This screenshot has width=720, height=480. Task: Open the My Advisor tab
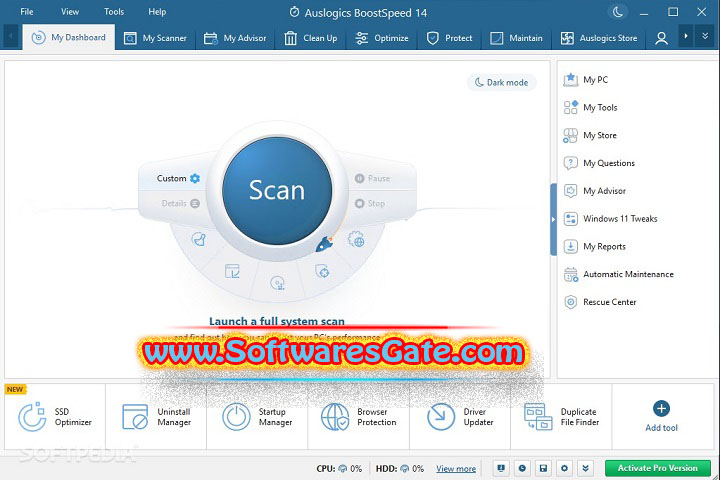(x=235, y=38)
